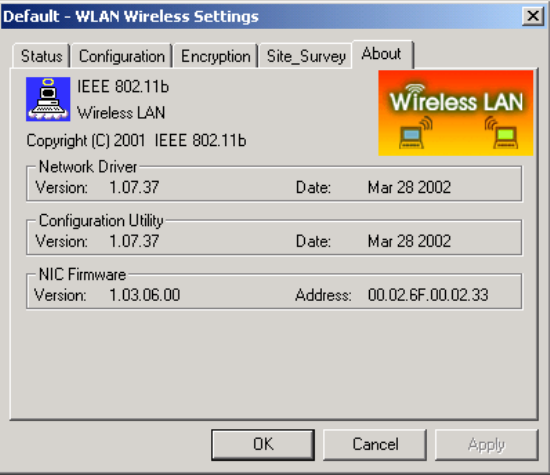Viewport: 550px width, 475px height.
Task: Click the Configuration Utility date Mar 28 2002
Action: tap(409, 241)
